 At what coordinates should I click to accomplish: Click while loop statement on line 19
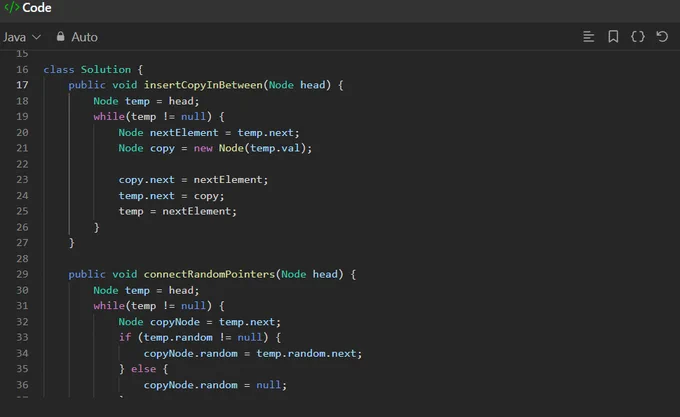point(159,117)
